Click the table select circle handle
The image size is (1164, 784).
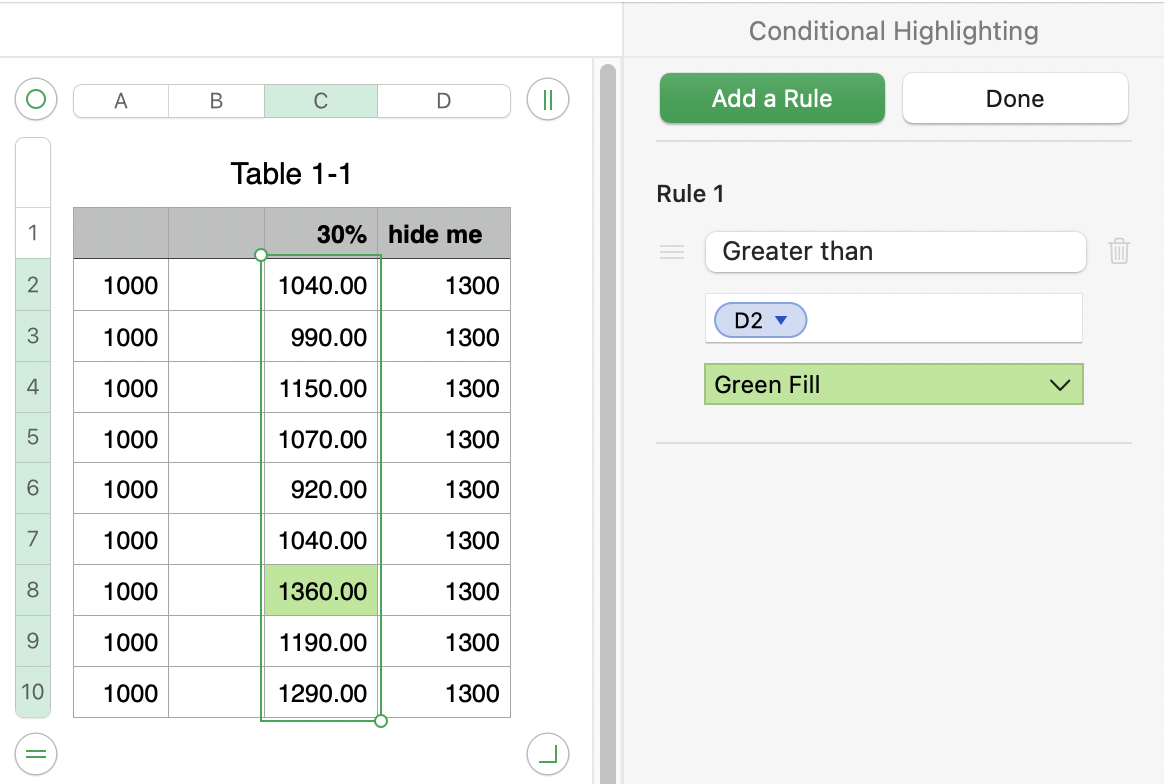(36, 100)
